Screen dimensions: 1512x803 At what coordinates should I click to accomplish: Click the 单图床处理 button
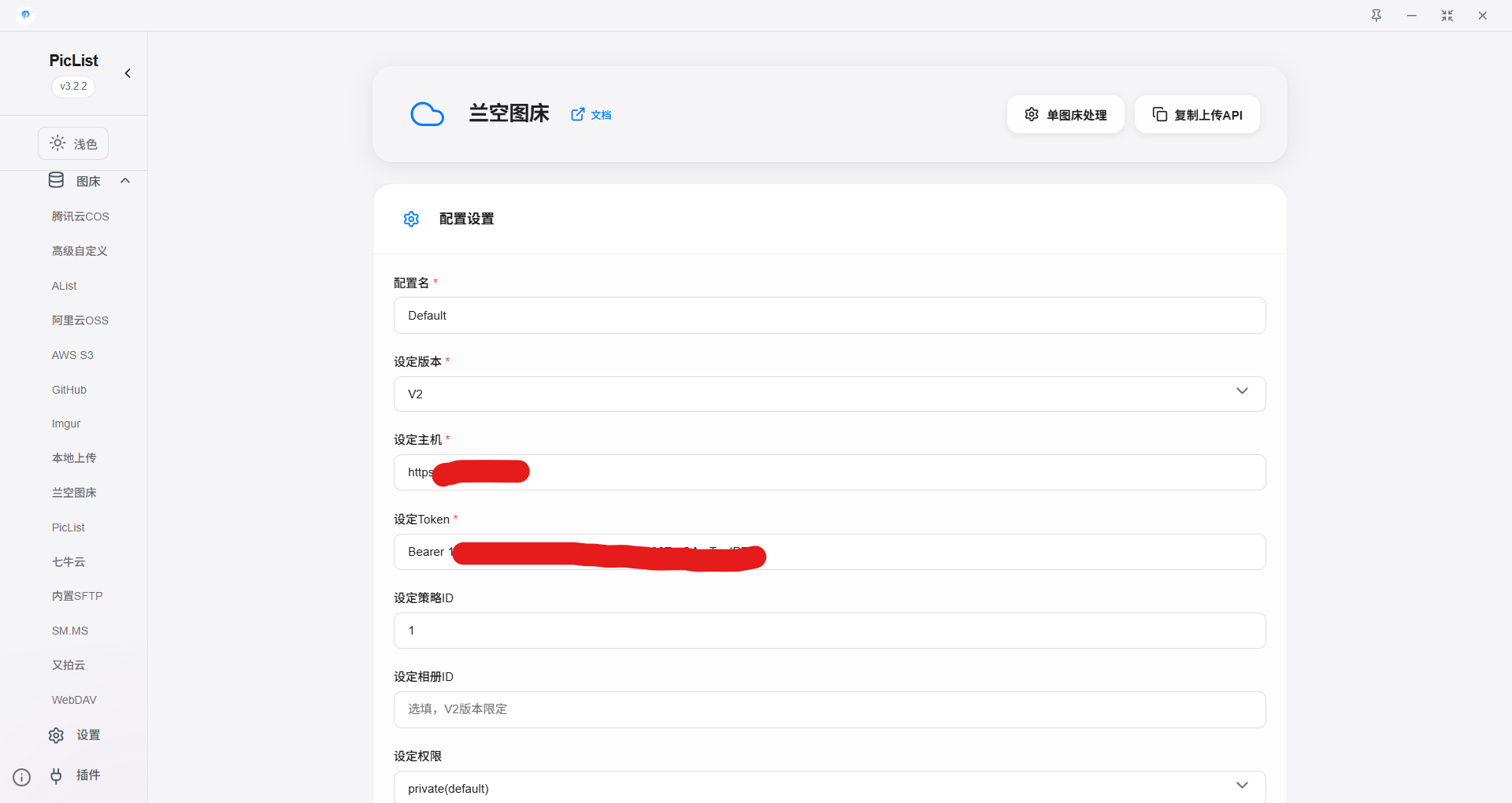pyautogui.click(x=1065, y=115)
